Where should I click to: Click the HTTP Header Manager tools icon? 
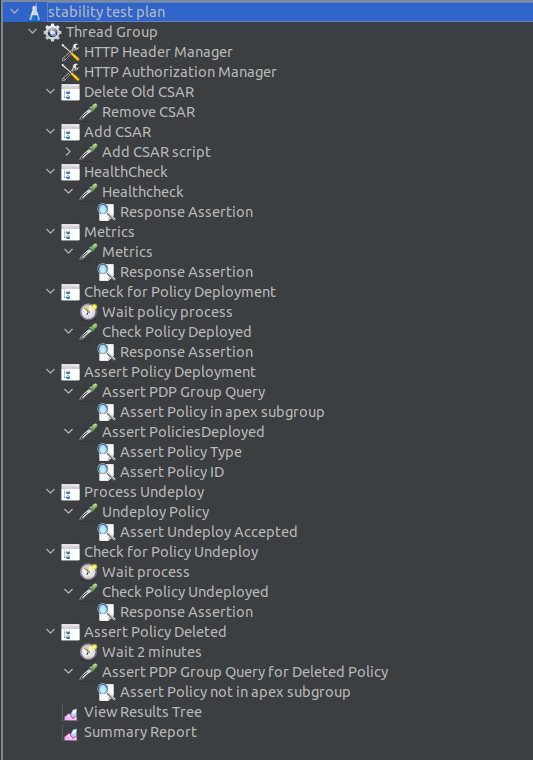pyautogui.click(x=70, y=52)
